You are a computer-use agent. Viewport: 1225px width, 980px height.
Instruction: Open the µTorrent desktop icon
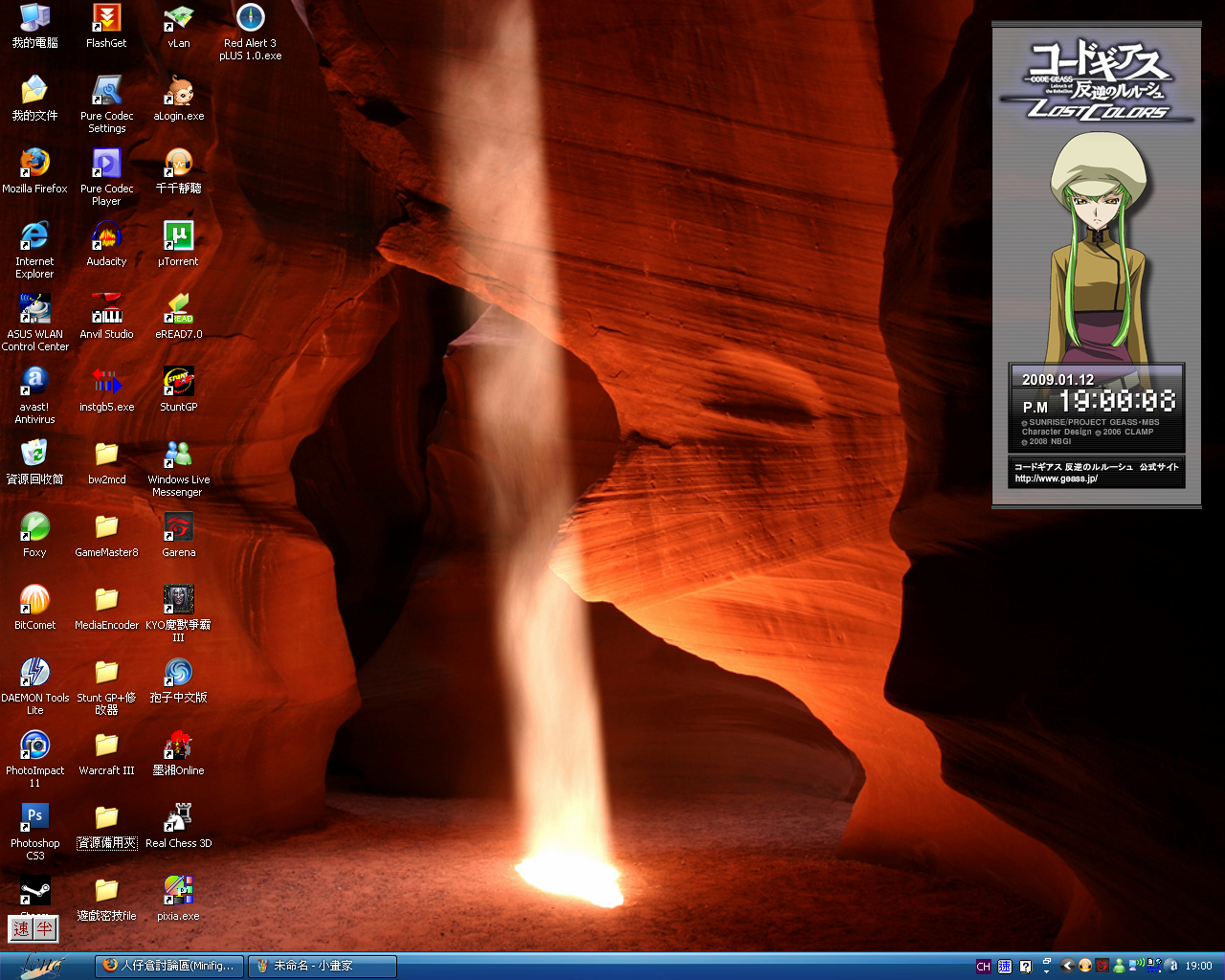pos(178,236)
